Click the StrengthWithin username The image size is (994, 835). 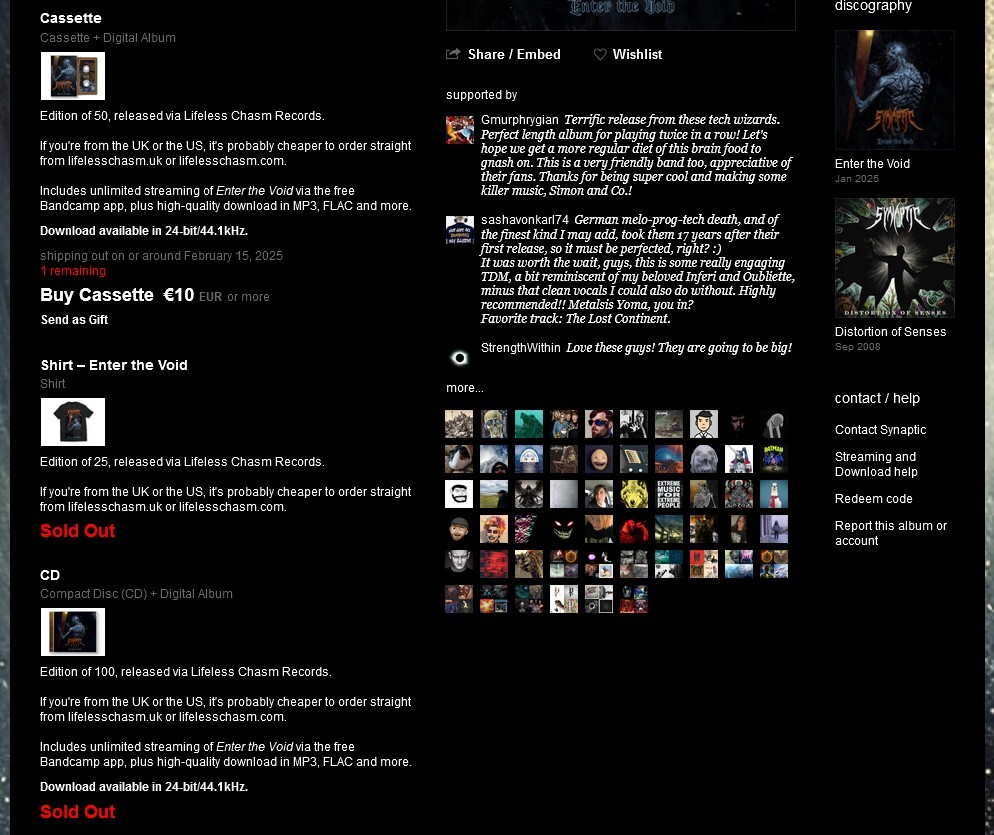click(520, 348)
